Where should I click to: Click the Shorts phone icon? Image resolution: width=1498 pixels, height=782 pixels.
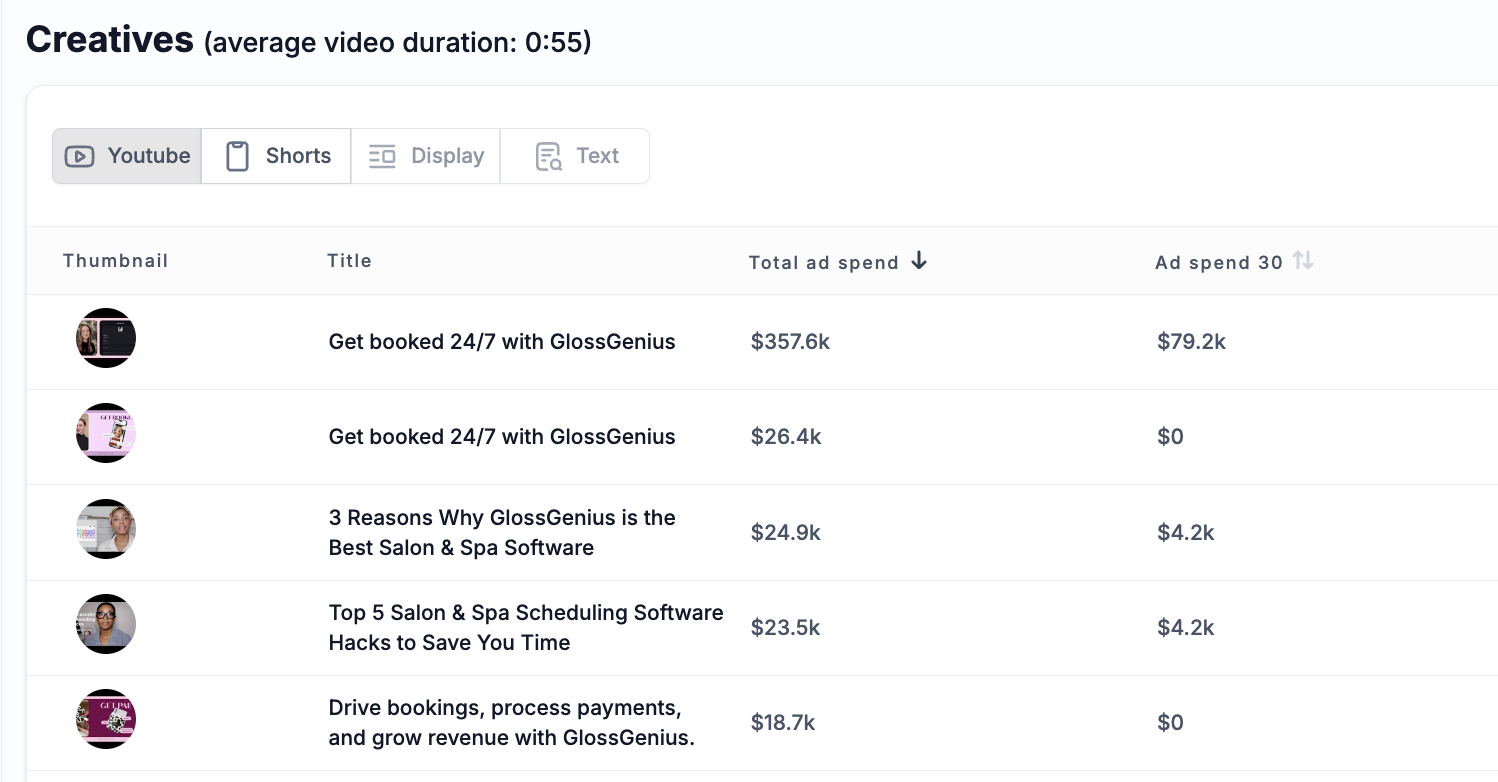coord(237,157)
